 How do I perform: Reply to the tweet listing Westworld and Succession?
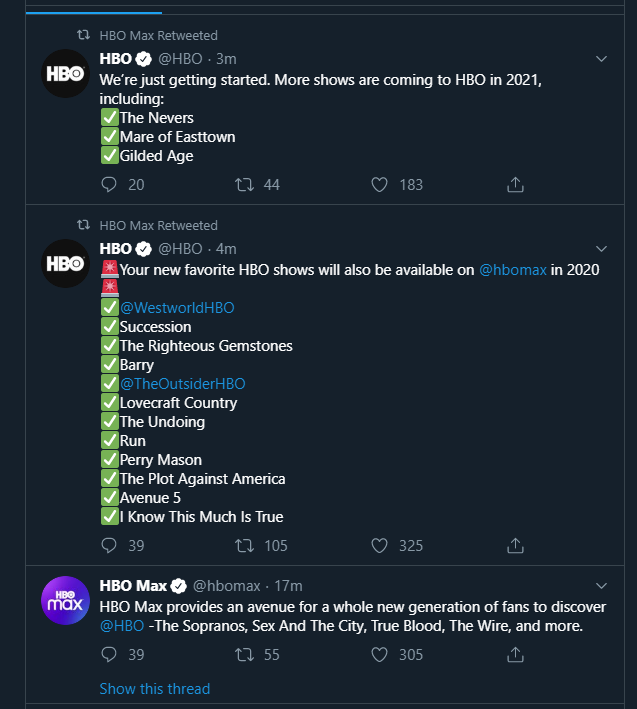pos(110,545)
